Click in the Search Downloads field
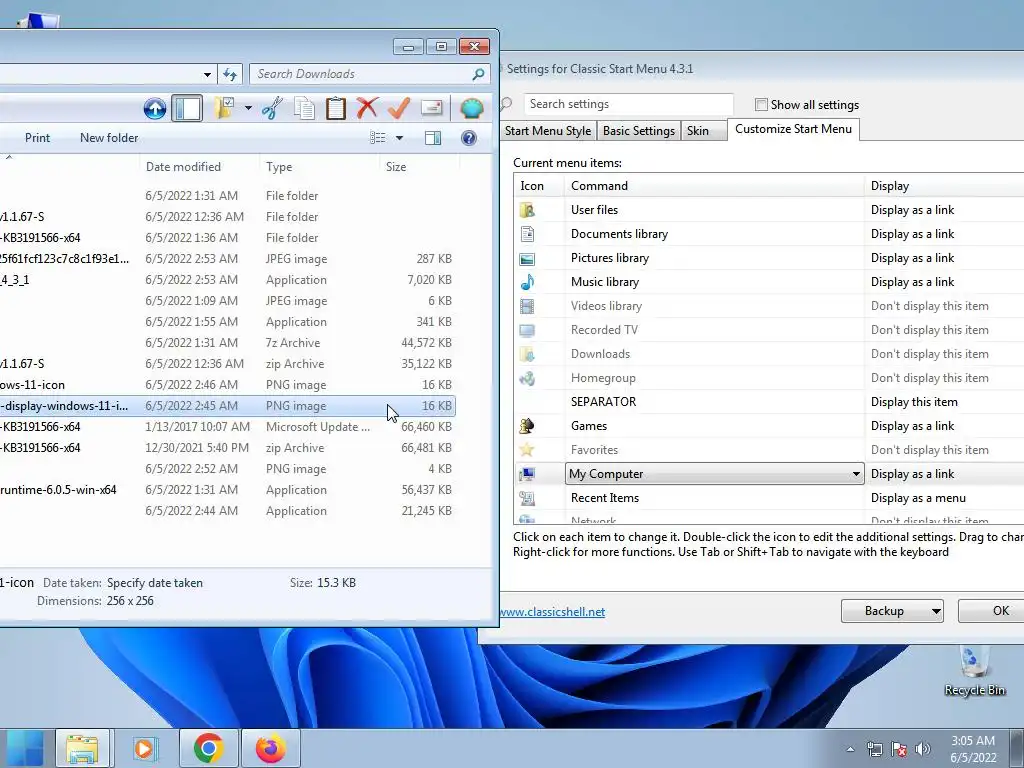 click(362, 74)
